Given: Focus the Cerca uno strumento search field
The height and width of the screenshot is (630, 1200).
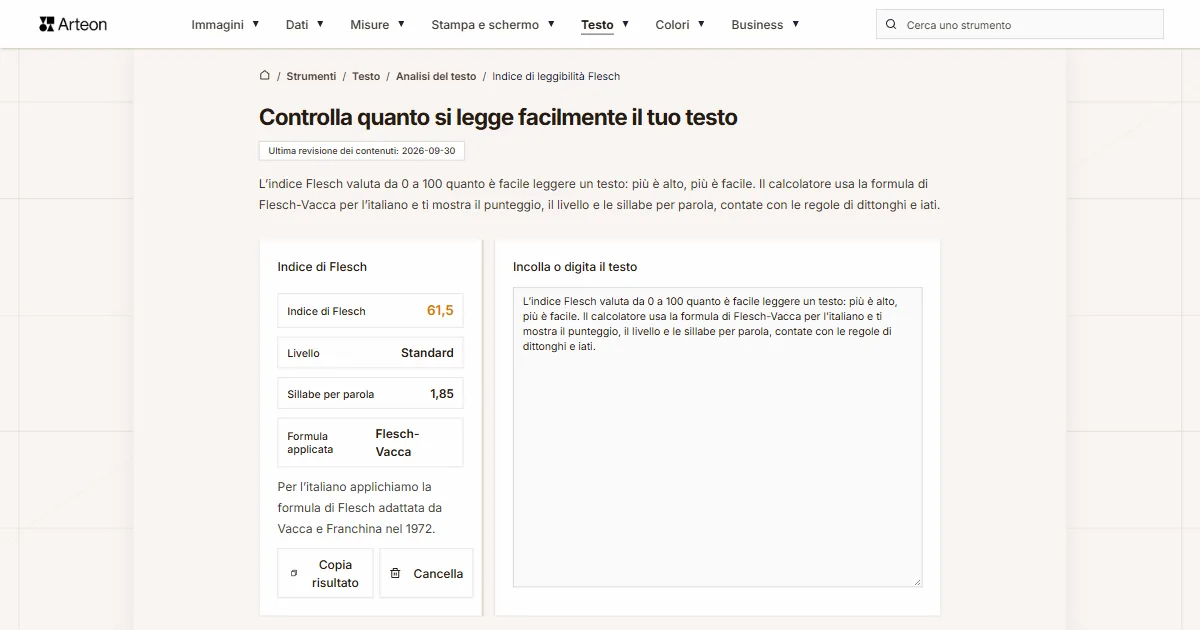Looking at the screenshot, I should click(x=1020, y=24).
